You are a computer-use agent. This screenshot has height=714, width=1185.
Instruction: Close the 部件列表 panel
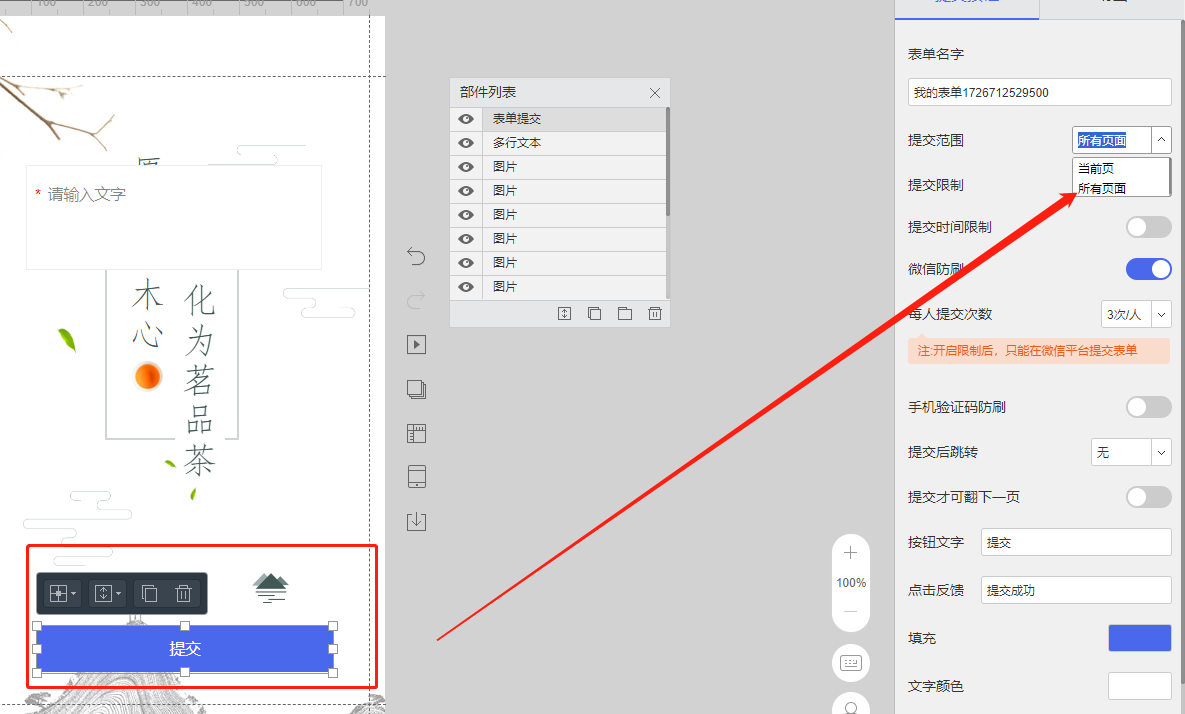(654, 93)
